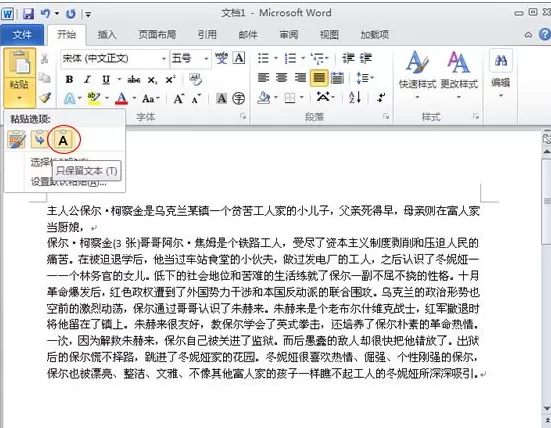This screenshot has height=428, width=551.
Task: Click the clear formatting icon
Action: 195,79
